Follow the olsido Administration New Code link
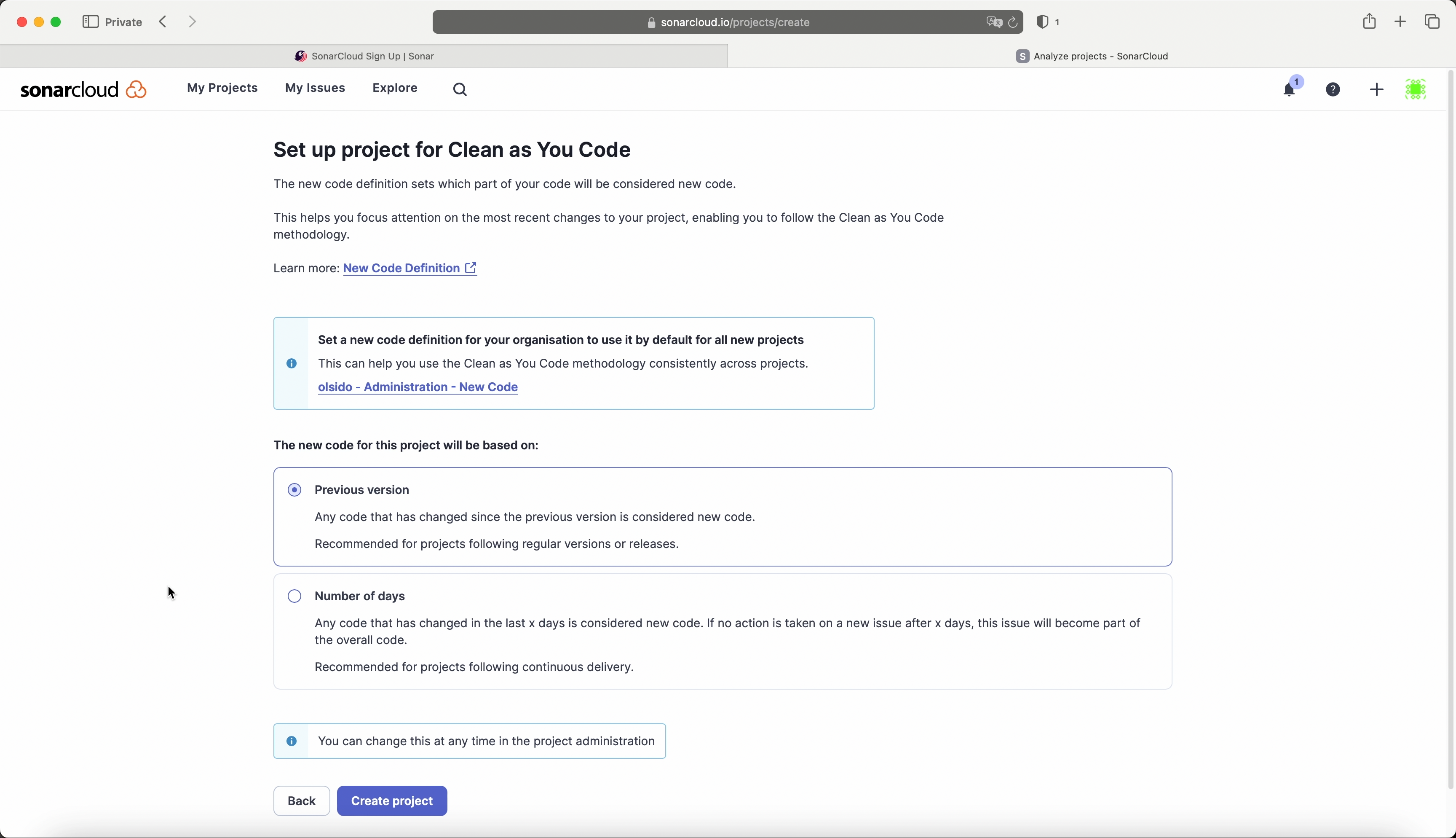The width and height of the screenshot is (1456, 838). point(418,387)
